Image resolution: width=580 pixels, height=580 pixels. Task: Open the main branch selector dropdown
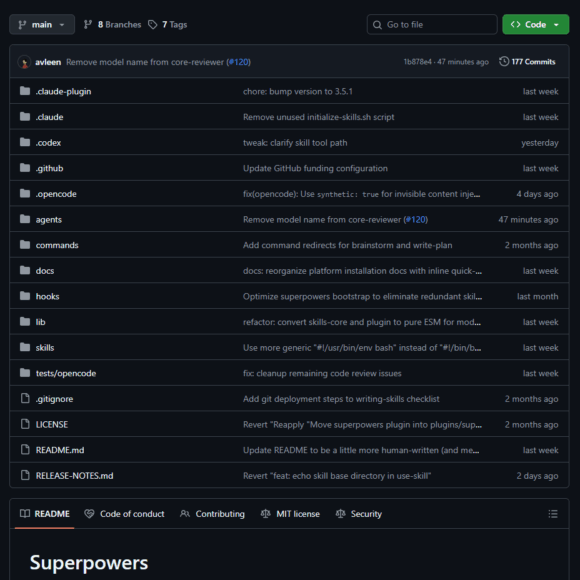pos(42,24)
